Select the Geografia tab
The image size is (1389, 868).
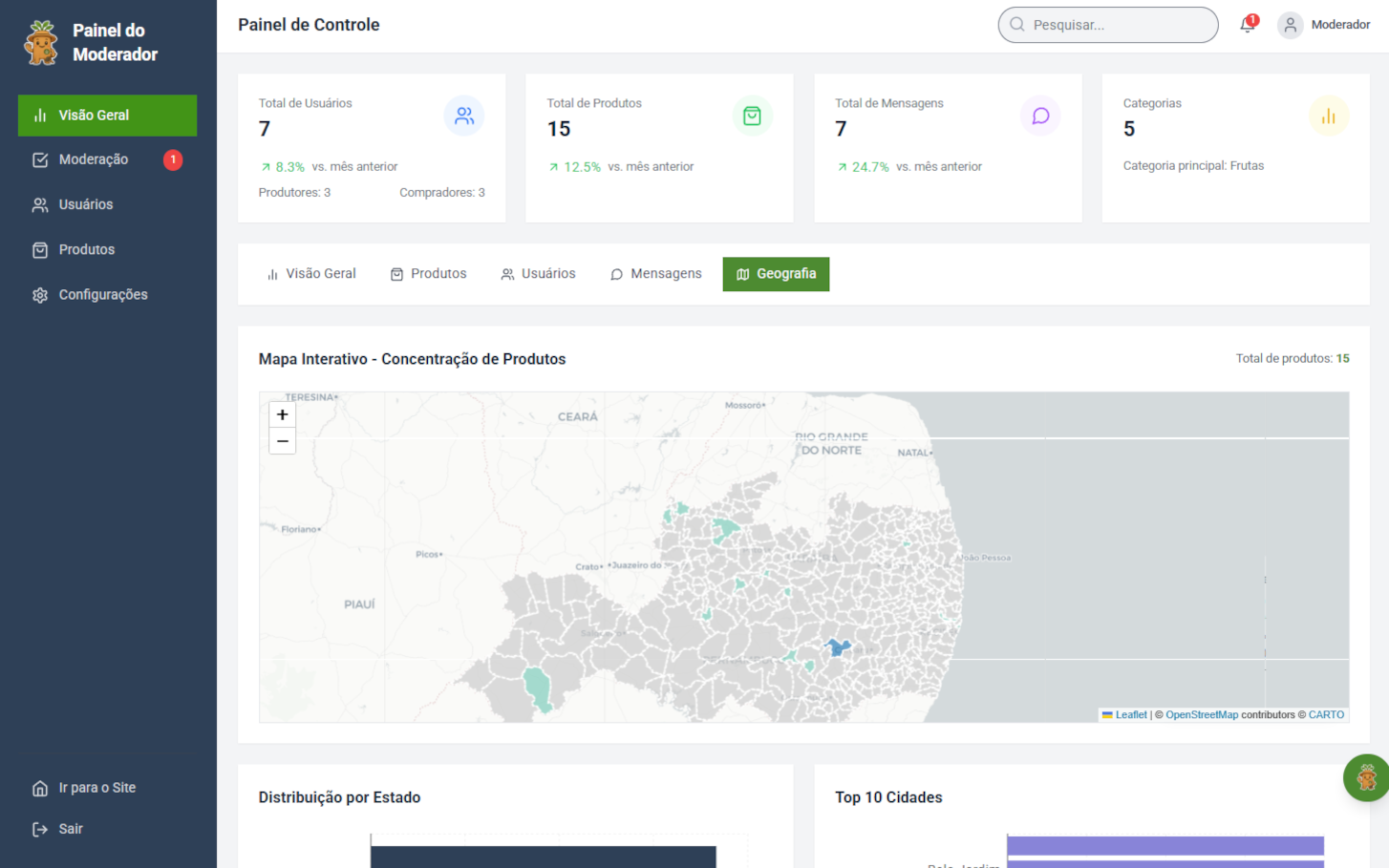[776, 274]
